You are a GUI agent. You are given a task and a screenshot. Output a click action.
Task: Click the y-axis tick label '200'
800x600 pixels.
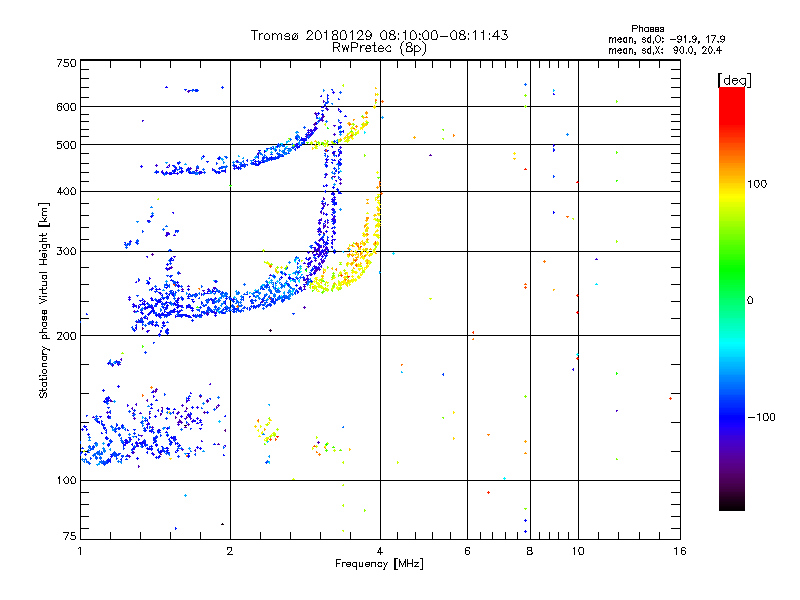66,336
